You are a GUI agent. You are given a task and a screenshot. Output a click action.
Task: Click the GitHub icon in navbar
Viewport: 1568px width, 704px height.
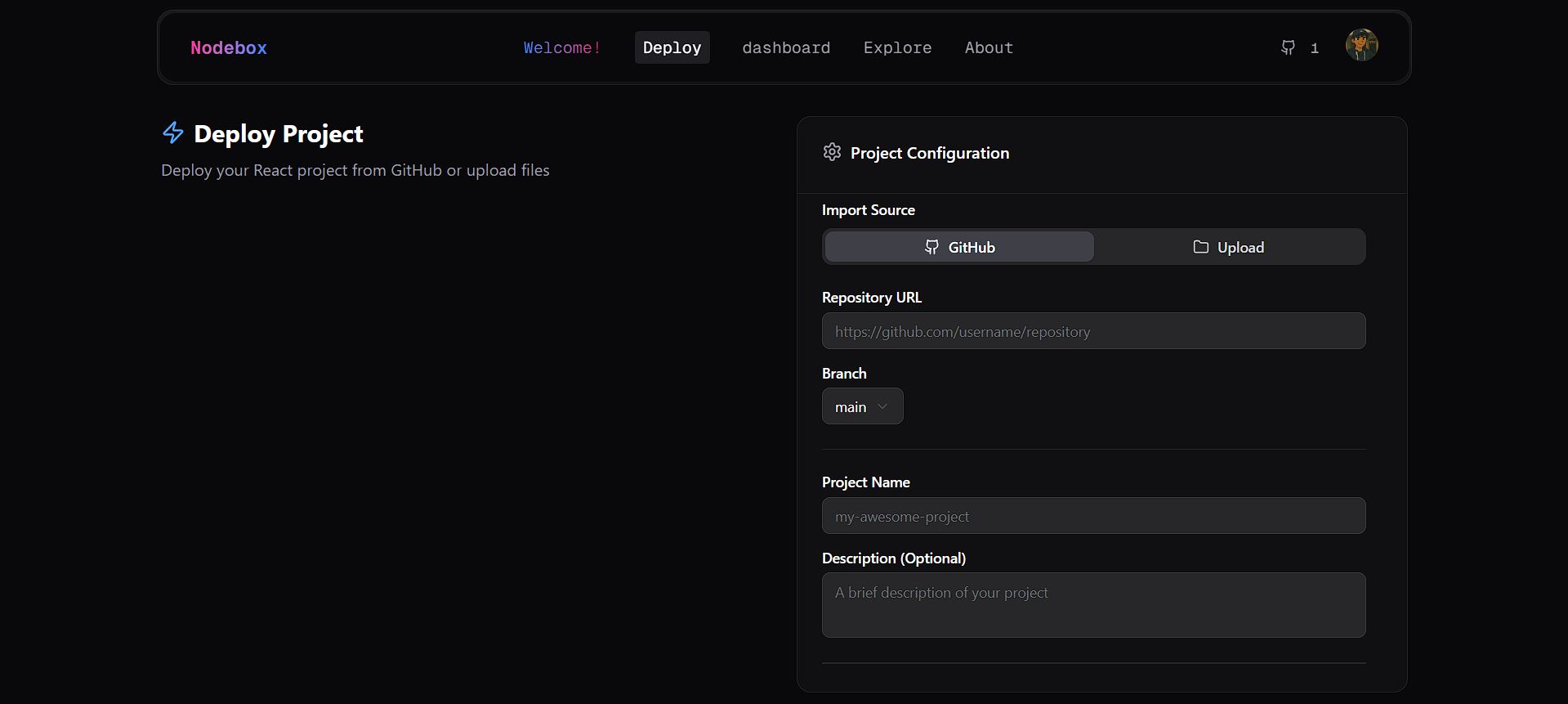[1288, 47]
